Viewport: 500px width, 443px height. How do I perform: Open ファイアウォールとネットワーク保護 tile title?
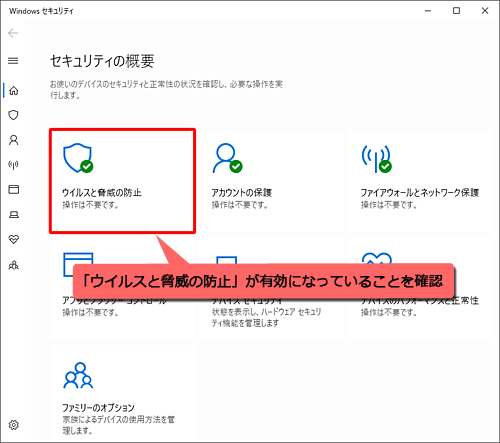pos(420,193)
